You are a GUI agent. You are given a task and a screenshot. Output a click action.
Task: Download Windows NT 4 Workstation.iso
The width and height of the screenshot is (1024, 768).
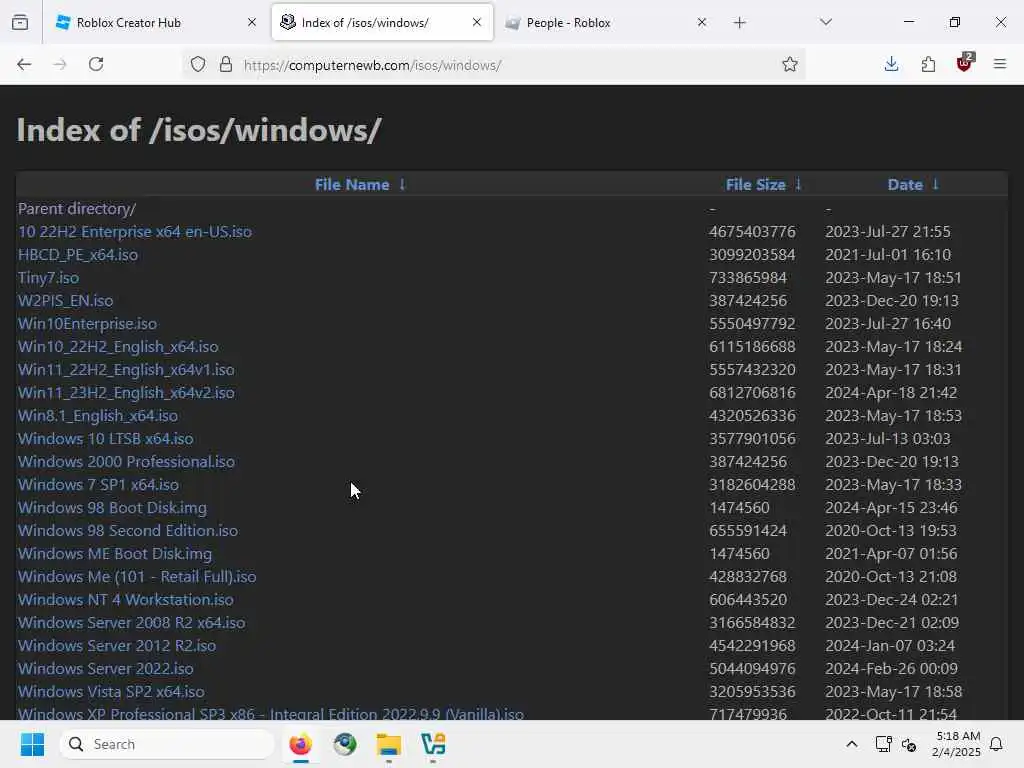[x=125, y=600]
